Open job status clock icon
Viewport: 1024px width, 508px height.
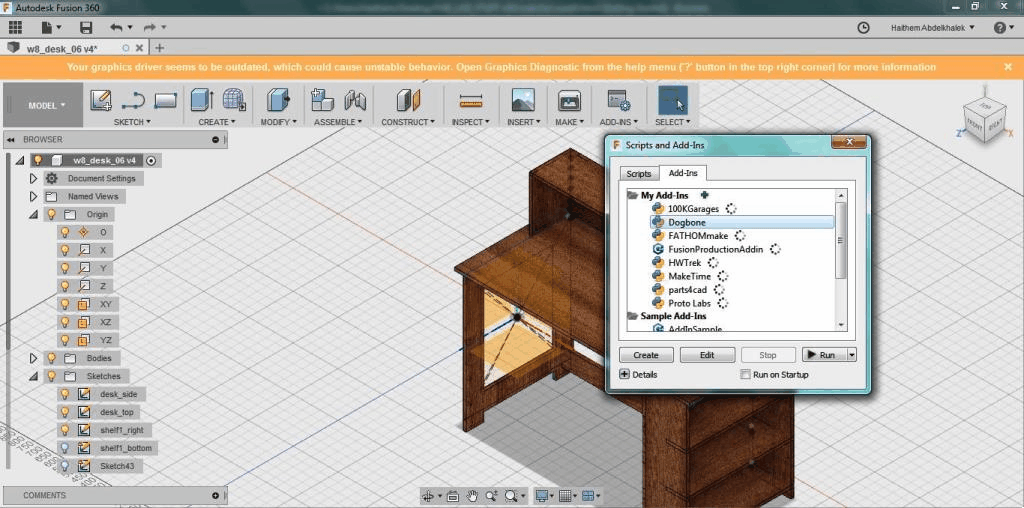pos(863,27)
